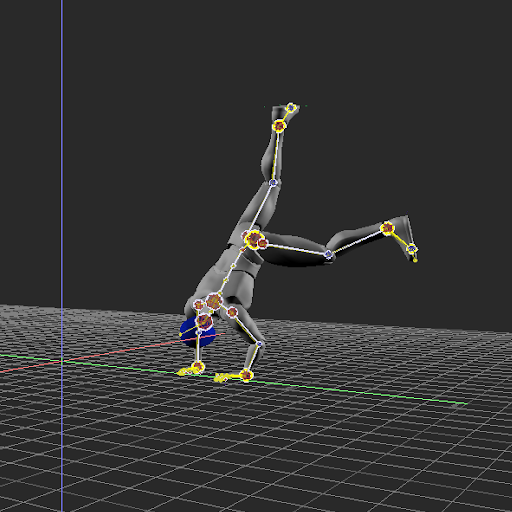Click the ankle joint of the upright leg

click(279, 126)
